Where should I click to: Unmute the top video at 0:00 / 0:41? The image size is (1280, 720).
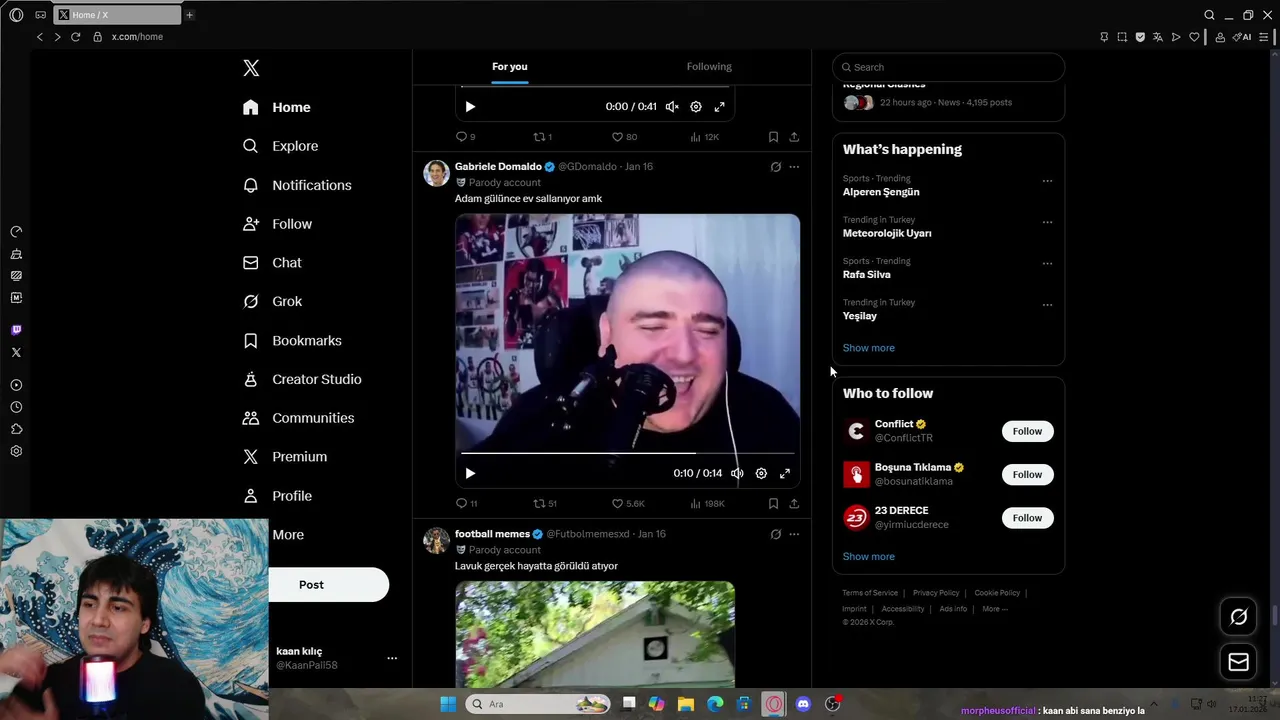coord(672,107)
